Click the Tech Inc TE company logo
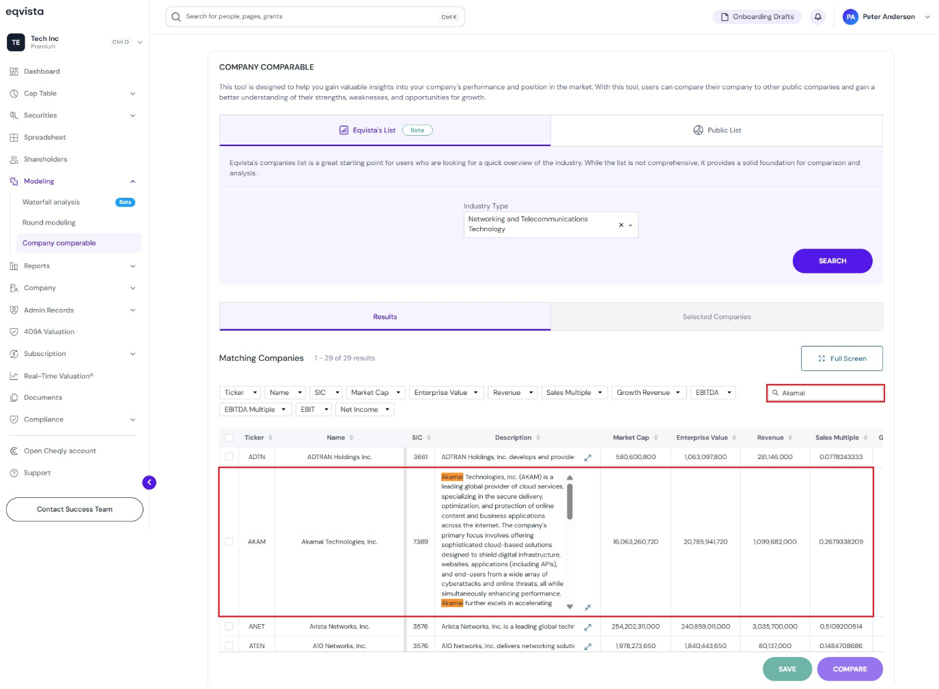 [x=16, y=43]
